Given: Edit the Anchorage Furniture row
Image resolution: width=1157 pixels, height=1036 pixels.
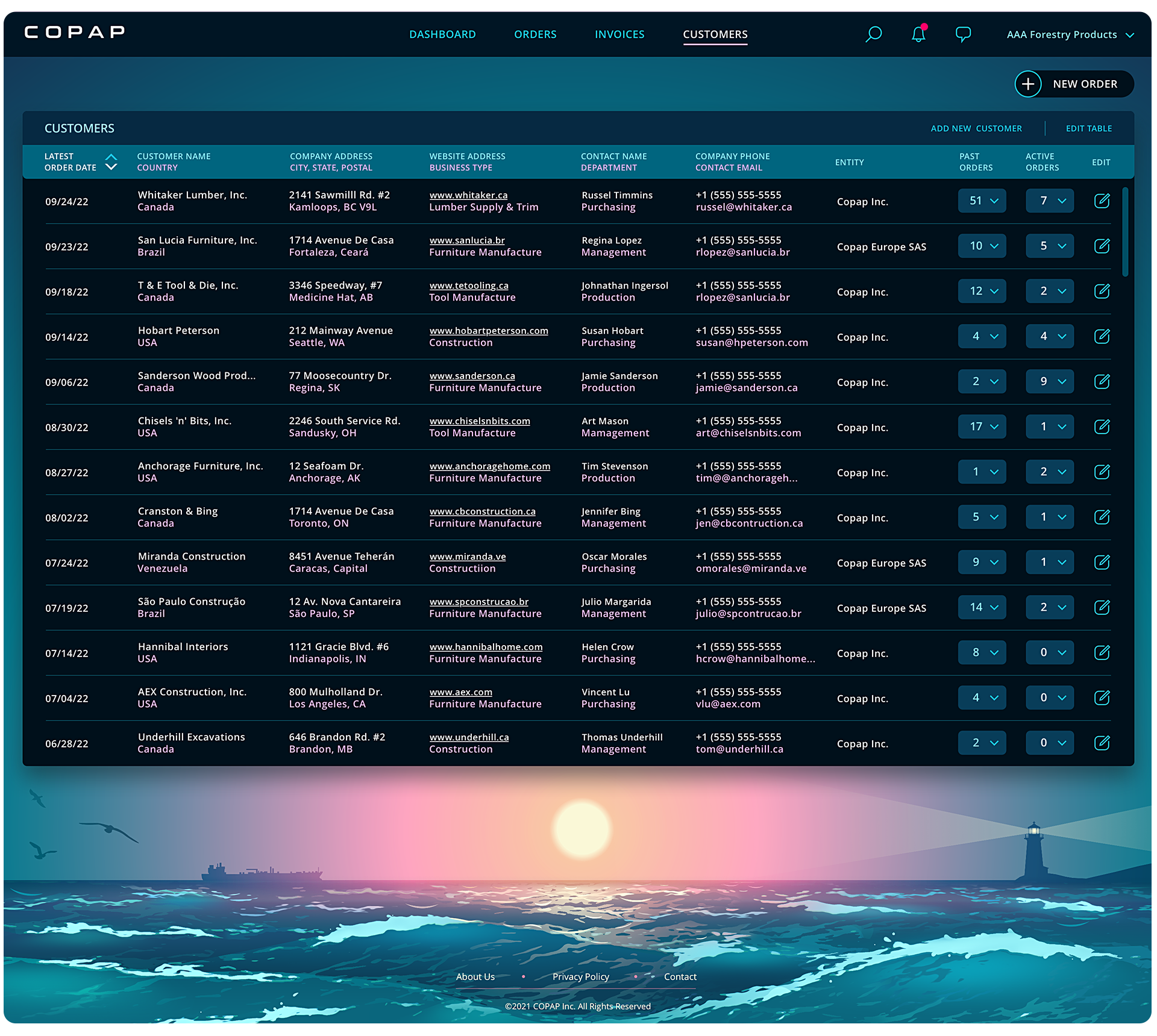Looking at the screenshot, I should coord(1102,472).
